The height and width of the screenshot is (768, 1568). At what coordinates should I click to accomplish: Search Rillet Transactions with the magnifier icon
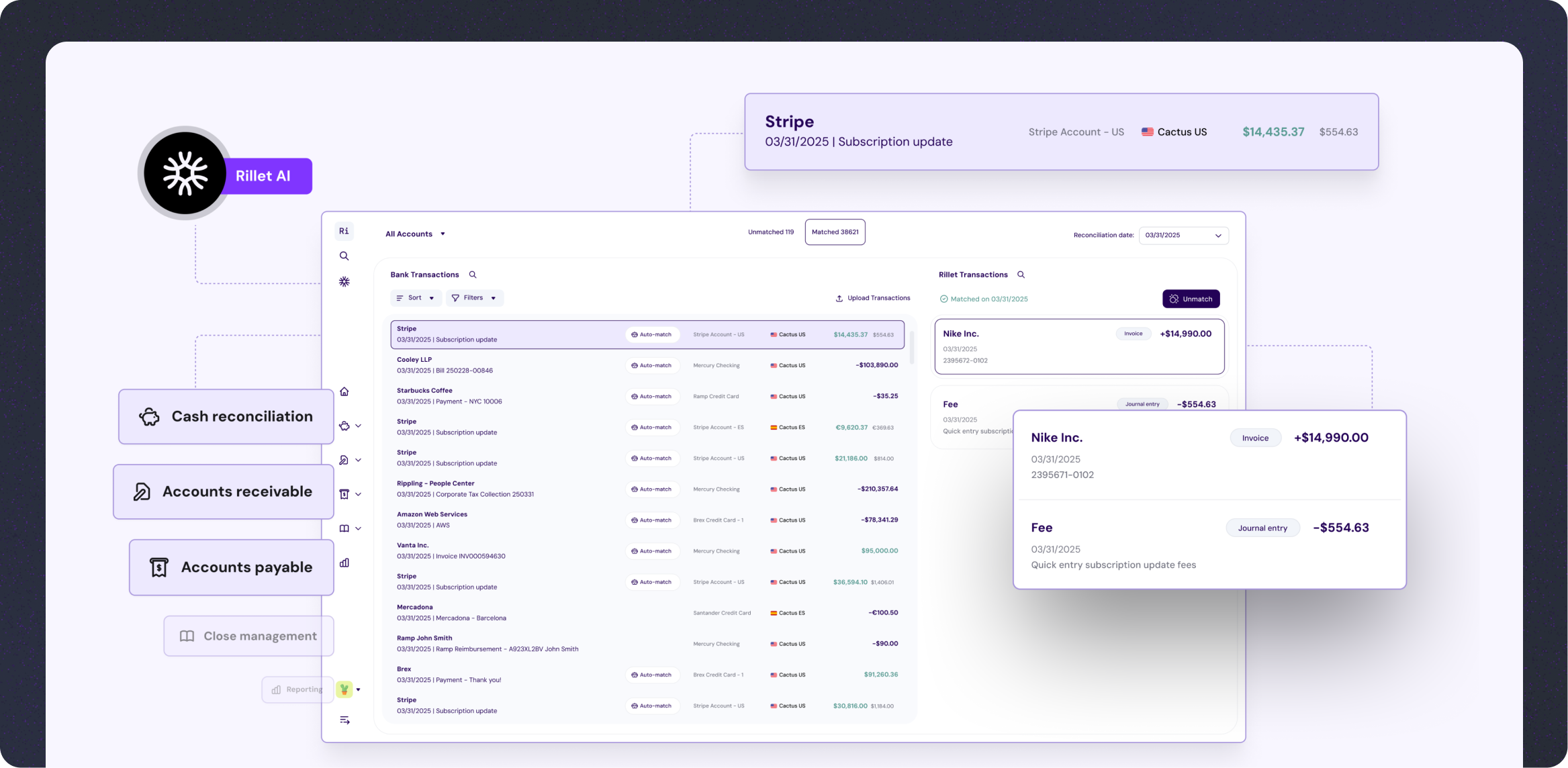pos(1021,275)
